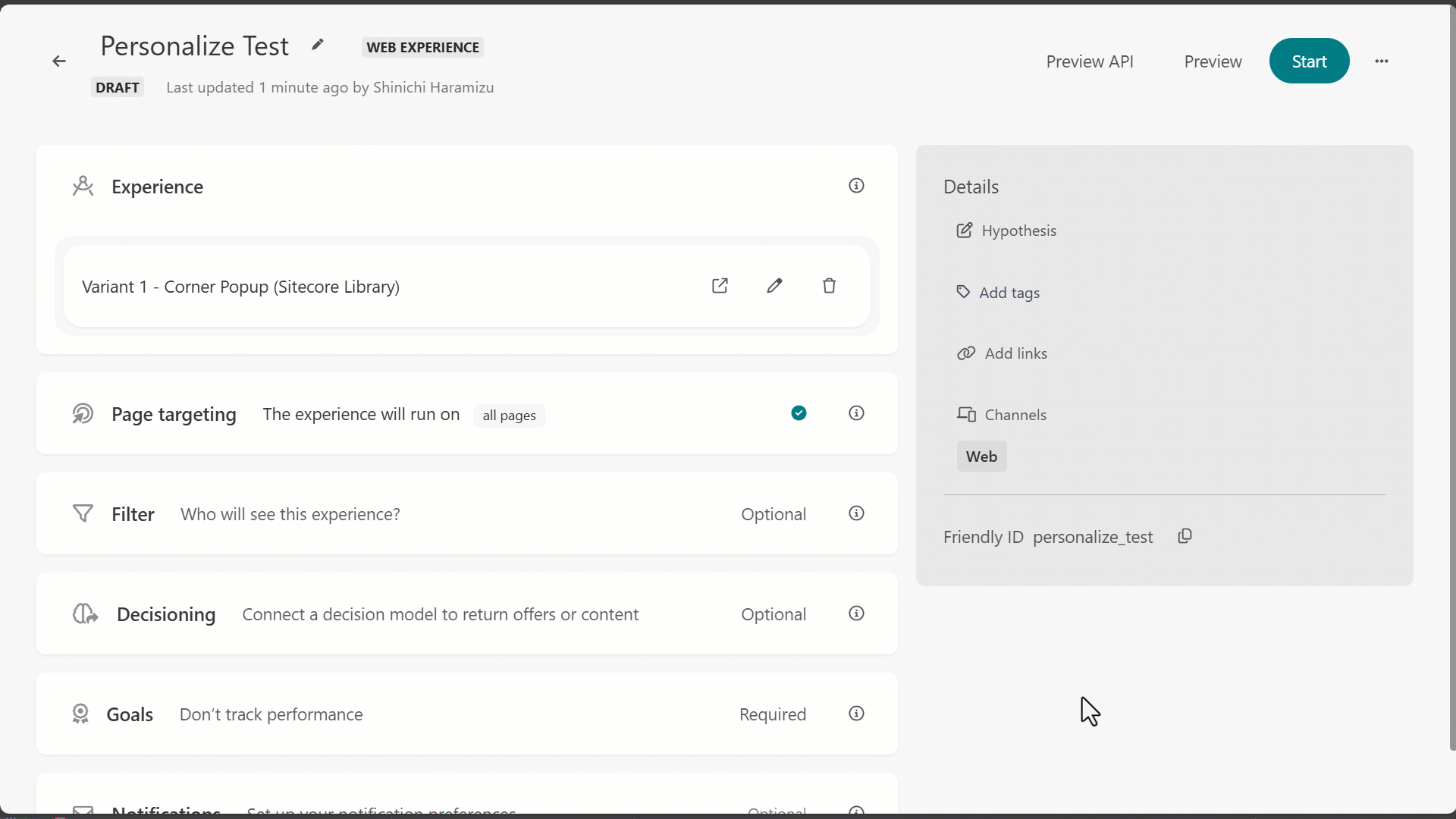Click the Page targeting green checkmark
Screen dimensions: 1456x819
[799, 413]
